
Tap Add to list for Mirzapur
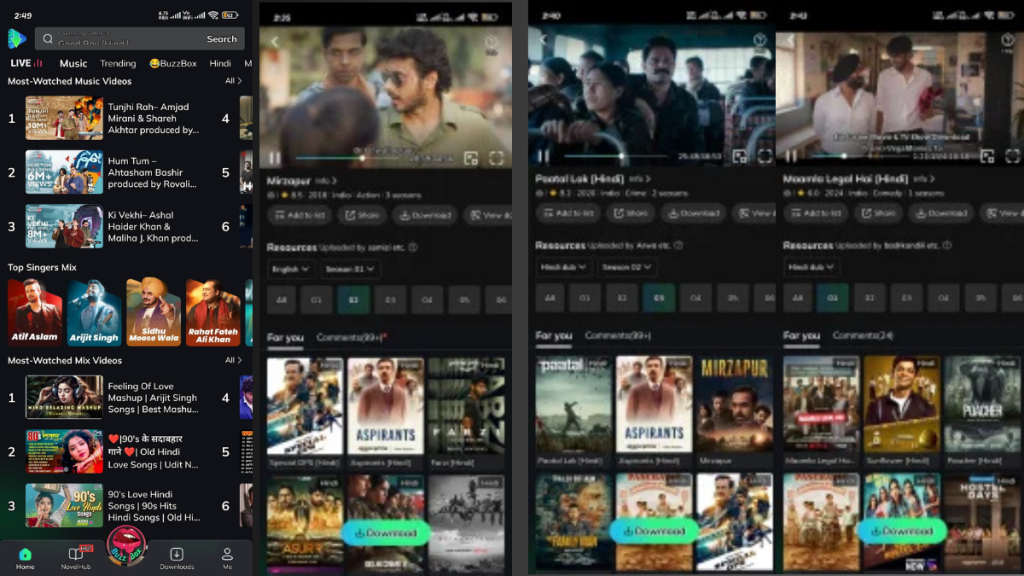click(300, 214)
